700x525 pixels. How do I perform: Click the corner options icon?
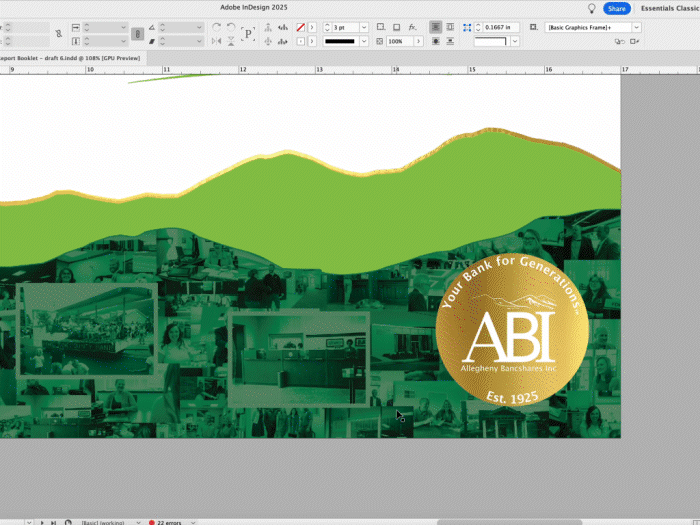(x=380, y=27)
